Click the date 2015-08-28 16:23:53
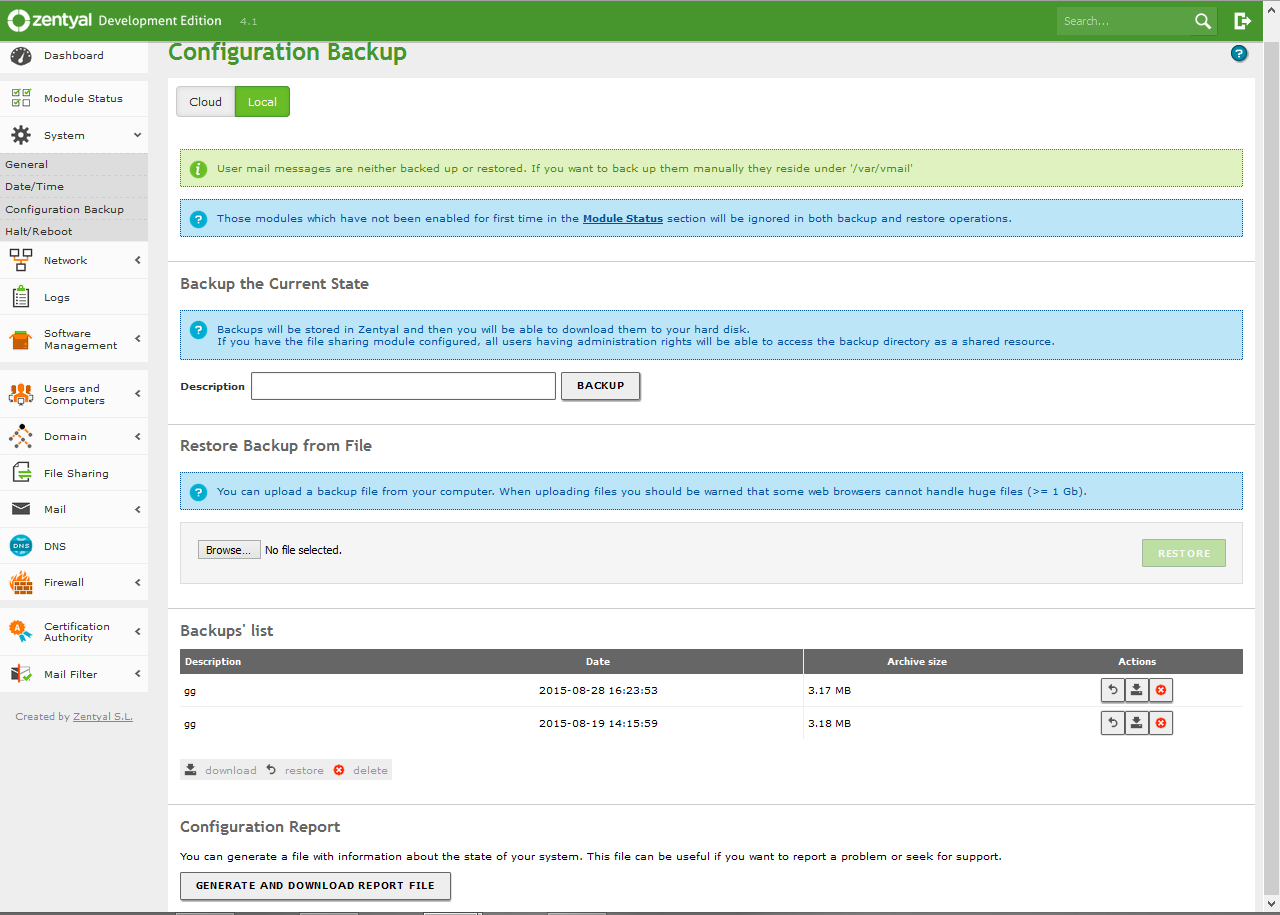 (598, 691)
